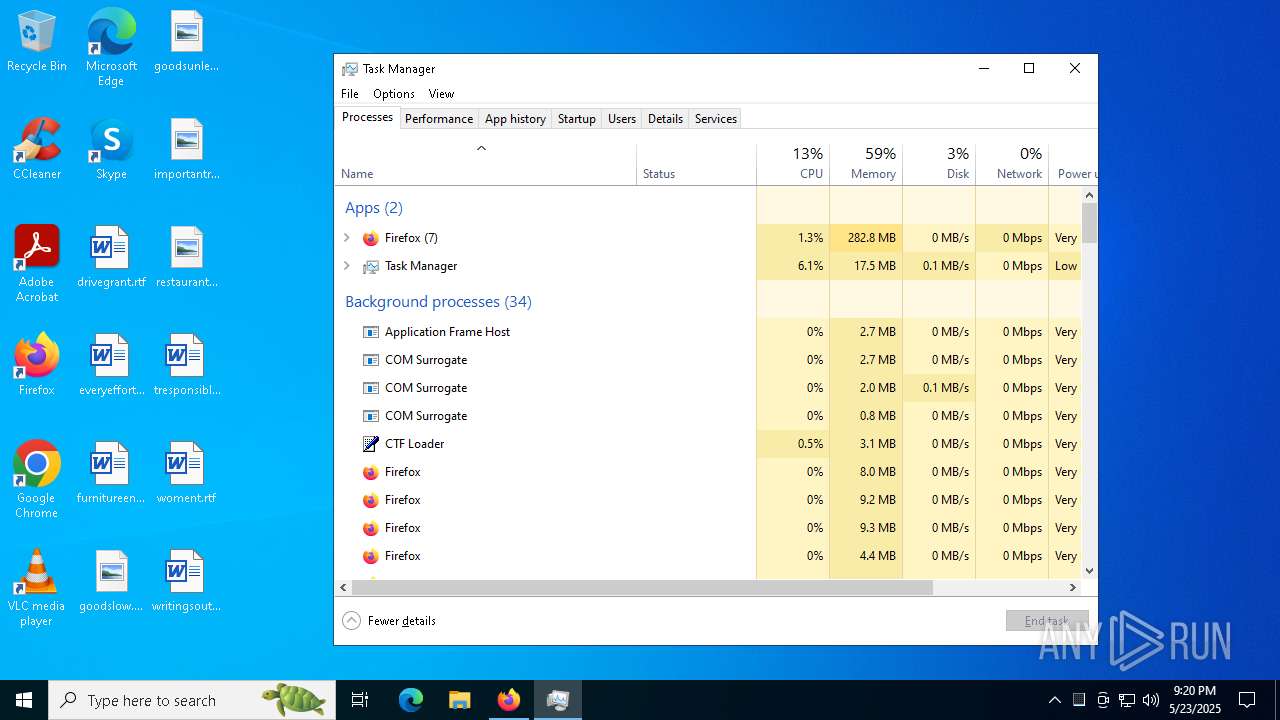Open Google Chrome desktop shortcut
1280x720 pixels.
37,480
